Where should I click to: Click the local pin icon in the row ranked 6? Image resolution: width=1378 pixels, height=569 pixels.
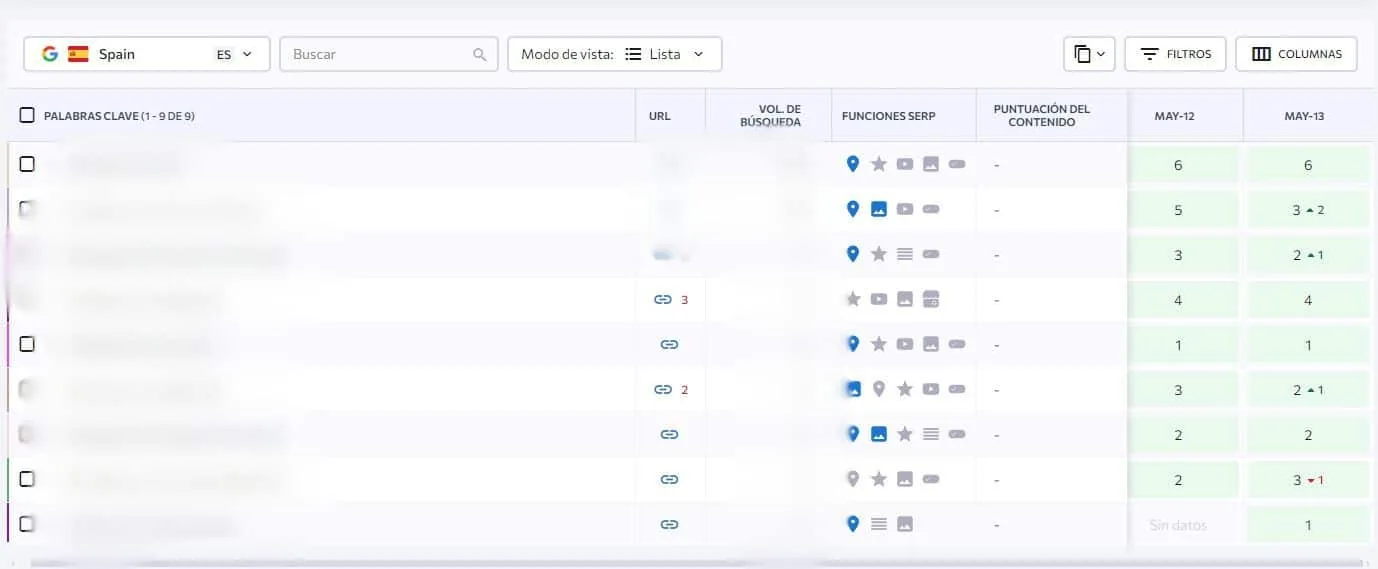coord(853,164)
